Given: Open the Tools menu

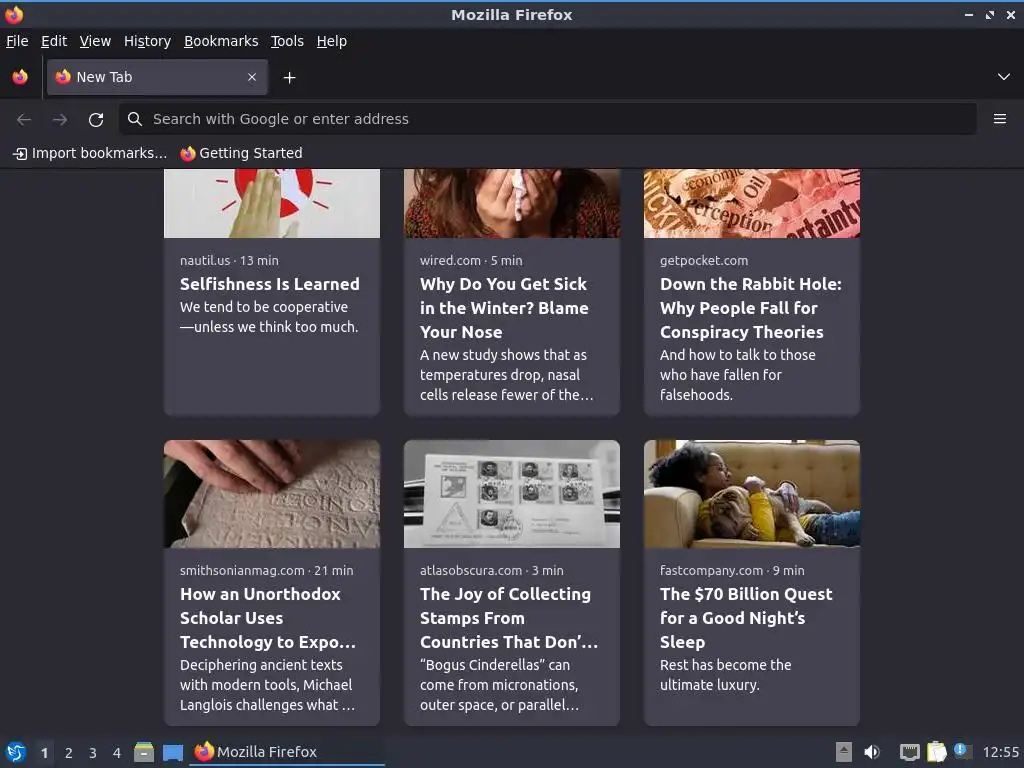Looking at the screenshot, I should point(287,41).
